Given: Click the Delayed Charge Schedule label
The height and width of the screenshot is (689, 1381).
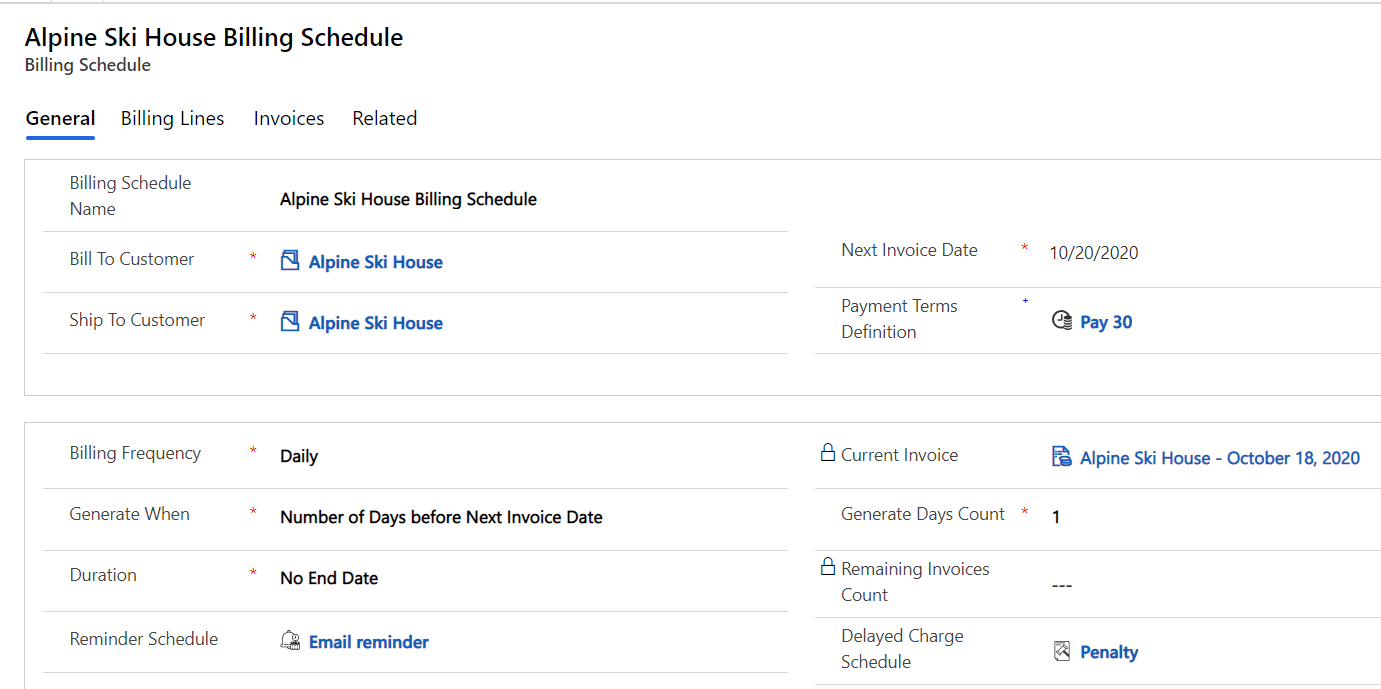Looking at the screenshot, I should [902, 649].
